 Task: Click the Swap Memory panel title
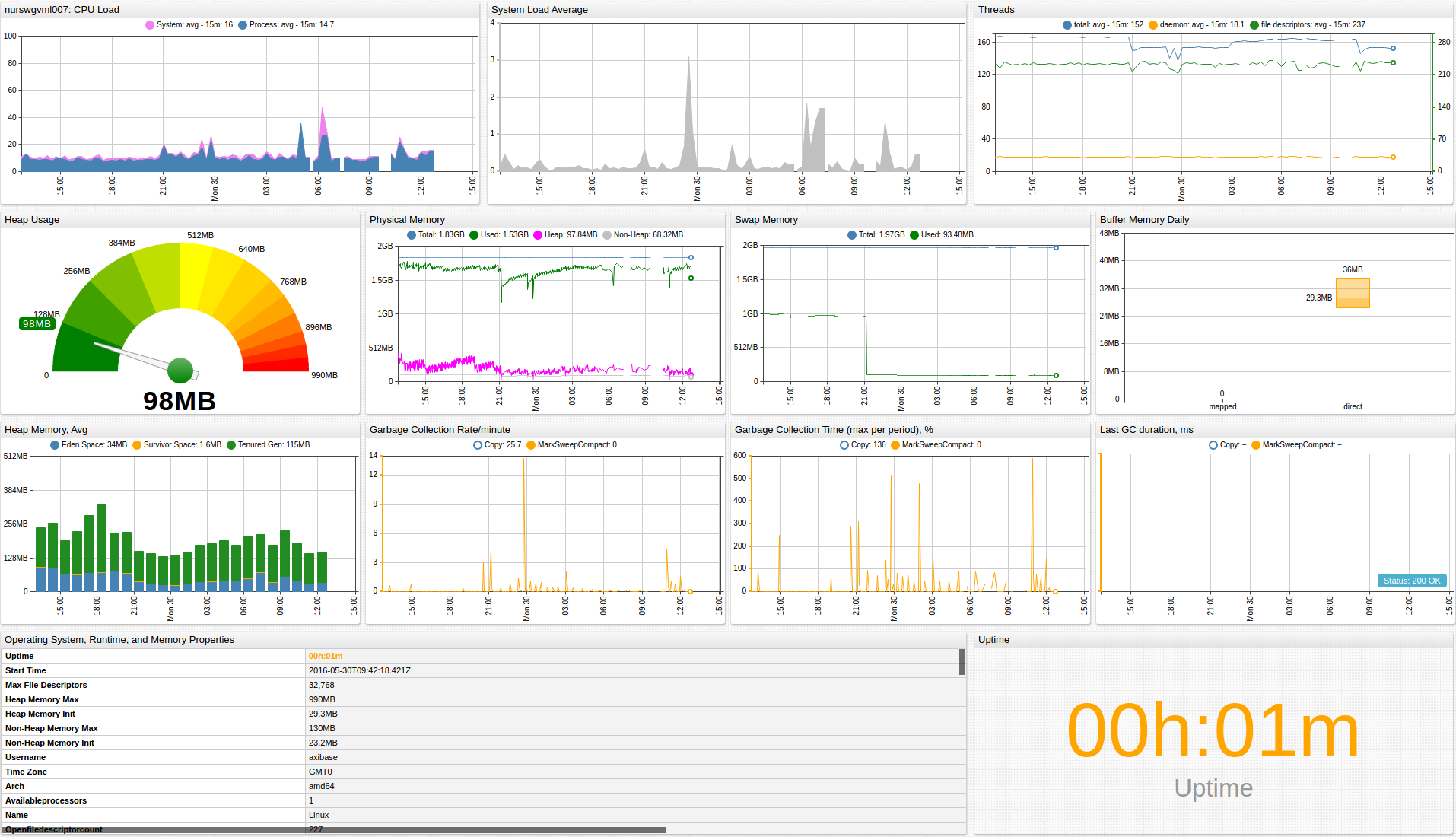[766, 220]
